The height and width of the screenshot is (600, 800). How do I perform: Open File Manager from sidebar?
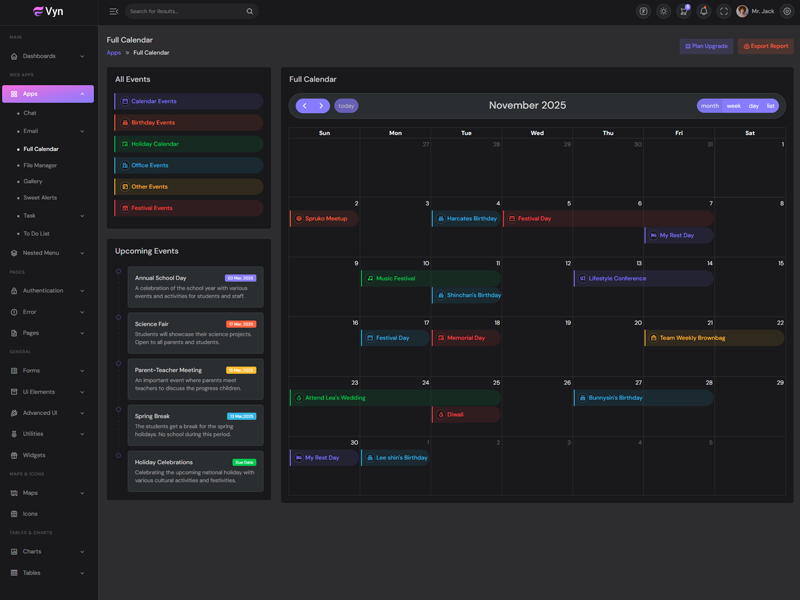pyautogui.click(x=40, y=165)
